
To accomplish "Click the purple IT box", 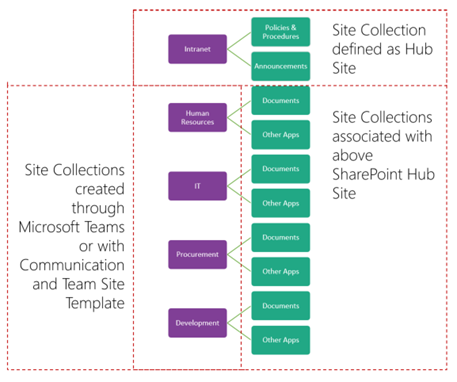I will tap(197, 186).
